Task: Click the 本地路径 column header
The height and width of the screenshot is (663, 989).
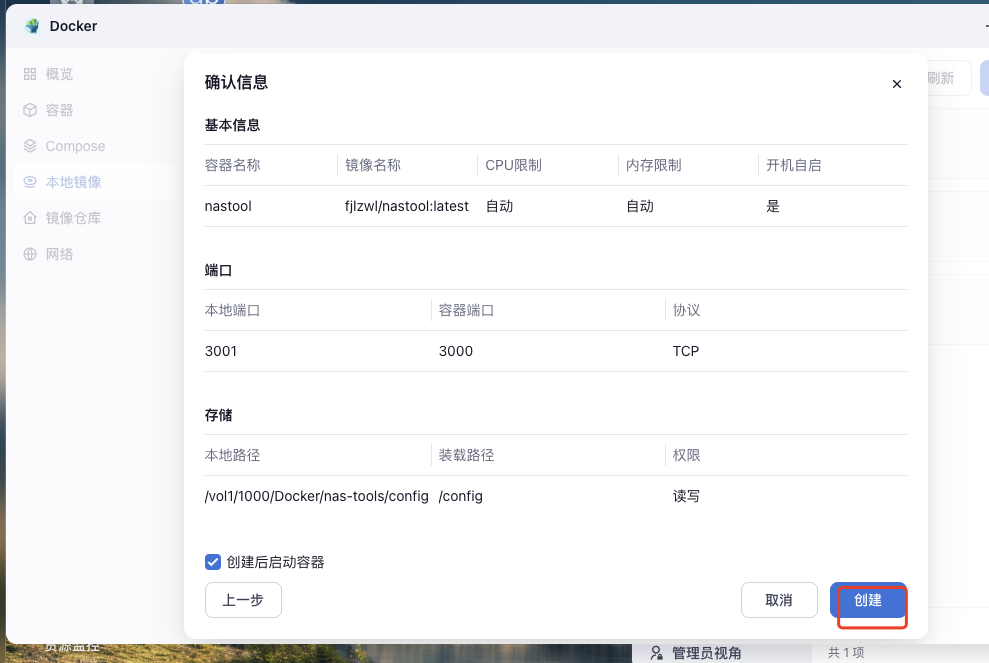Action: tap(232, 455)
